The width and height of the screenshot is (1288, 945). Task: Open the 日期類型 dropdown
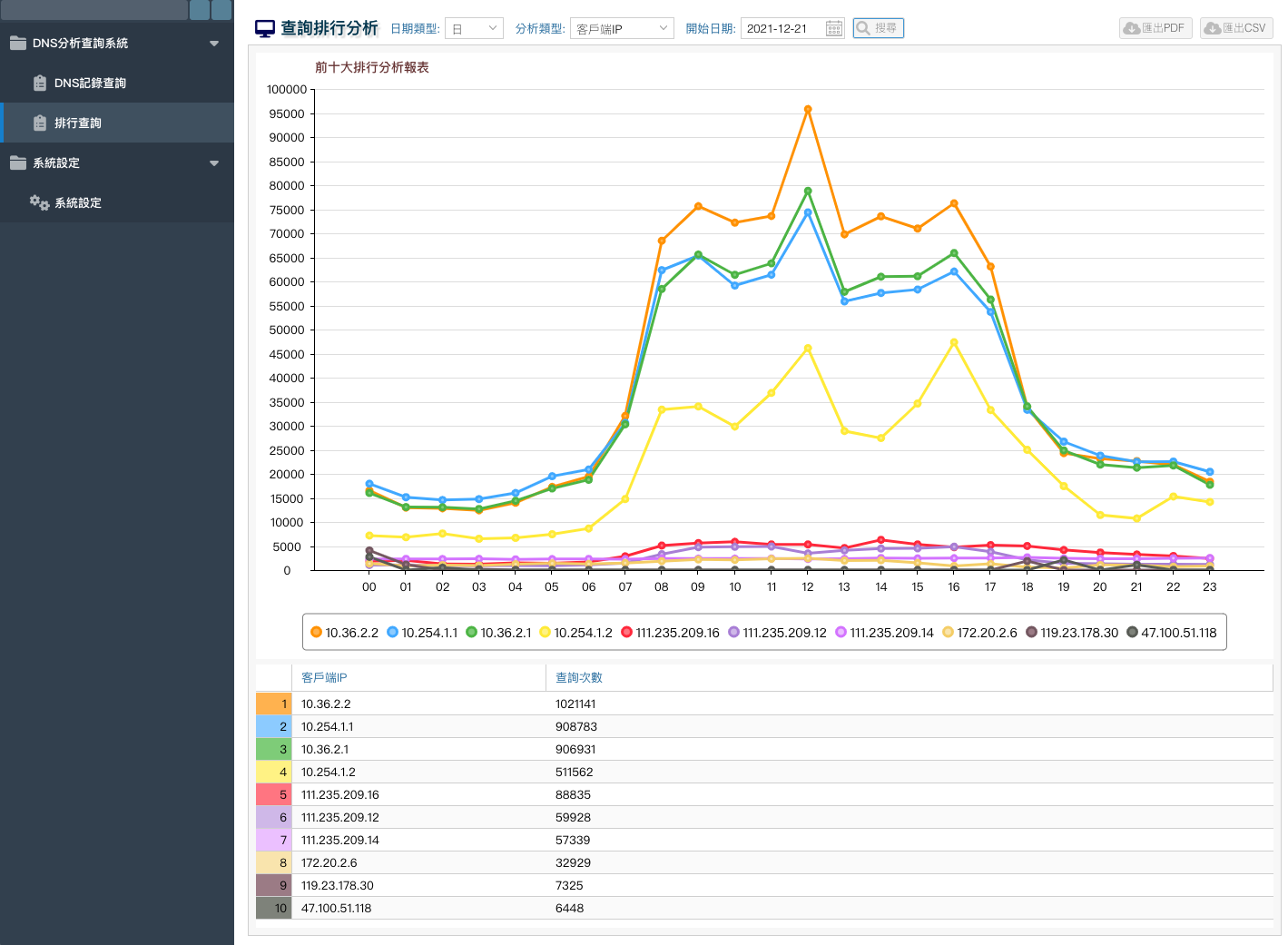tap(474, 29)
